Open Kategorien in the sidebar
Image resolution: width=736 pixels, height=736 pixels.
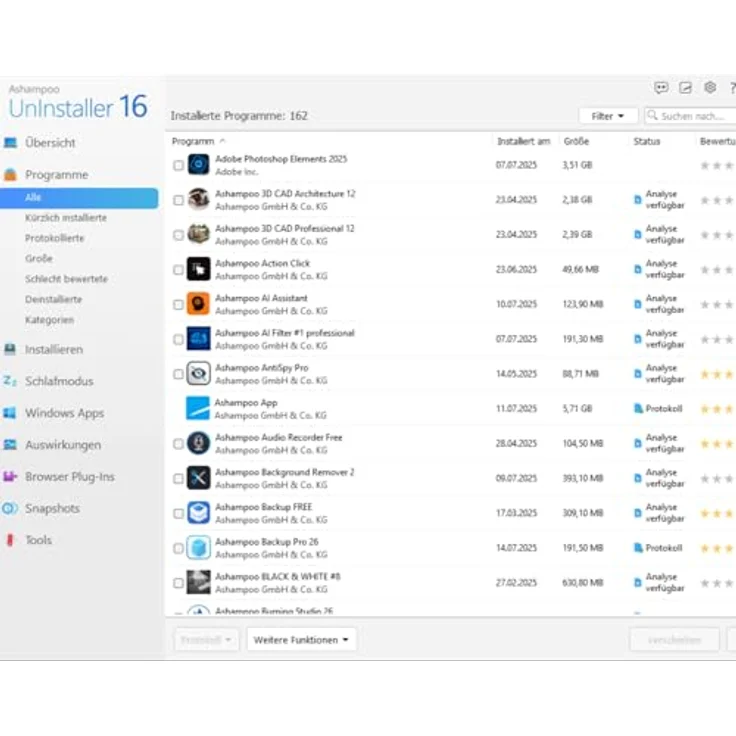point(49,320)
